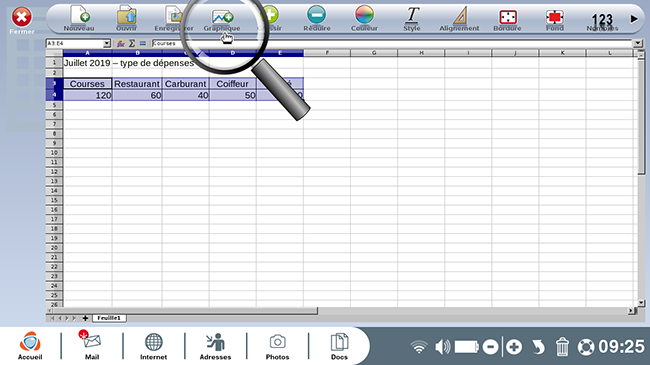Check the battery indicator
The height and width of the screenshot is (365, 650).
[x=467, y=347]
